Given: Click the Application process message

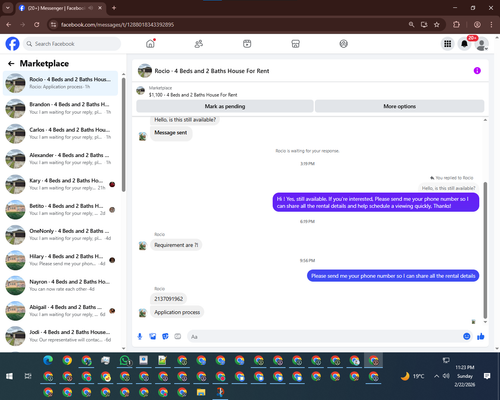Looking at the screenshot, I should click(177, 312).
